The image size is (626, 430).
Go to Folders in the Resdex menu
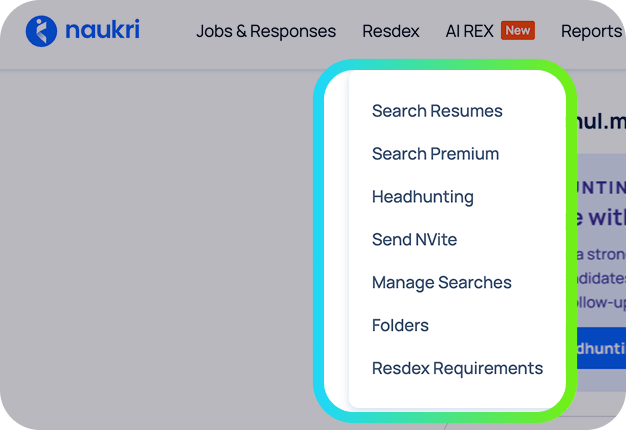tap(400, 325)
